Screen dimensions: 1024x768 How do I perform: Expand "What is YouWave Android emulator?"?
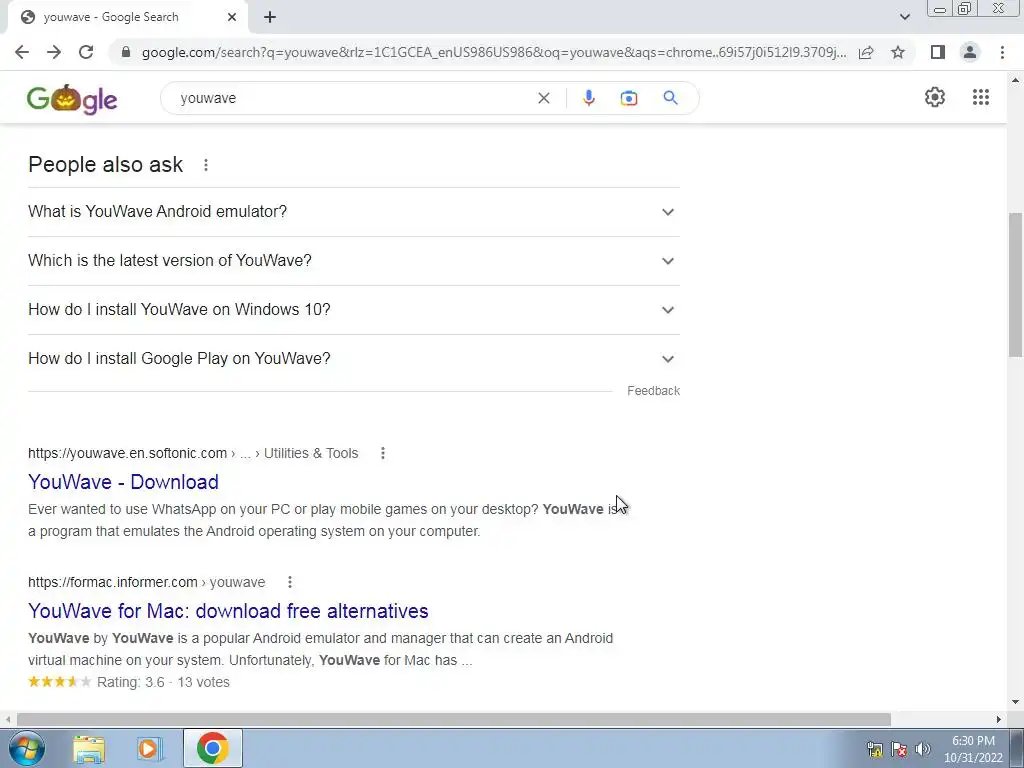354,212
